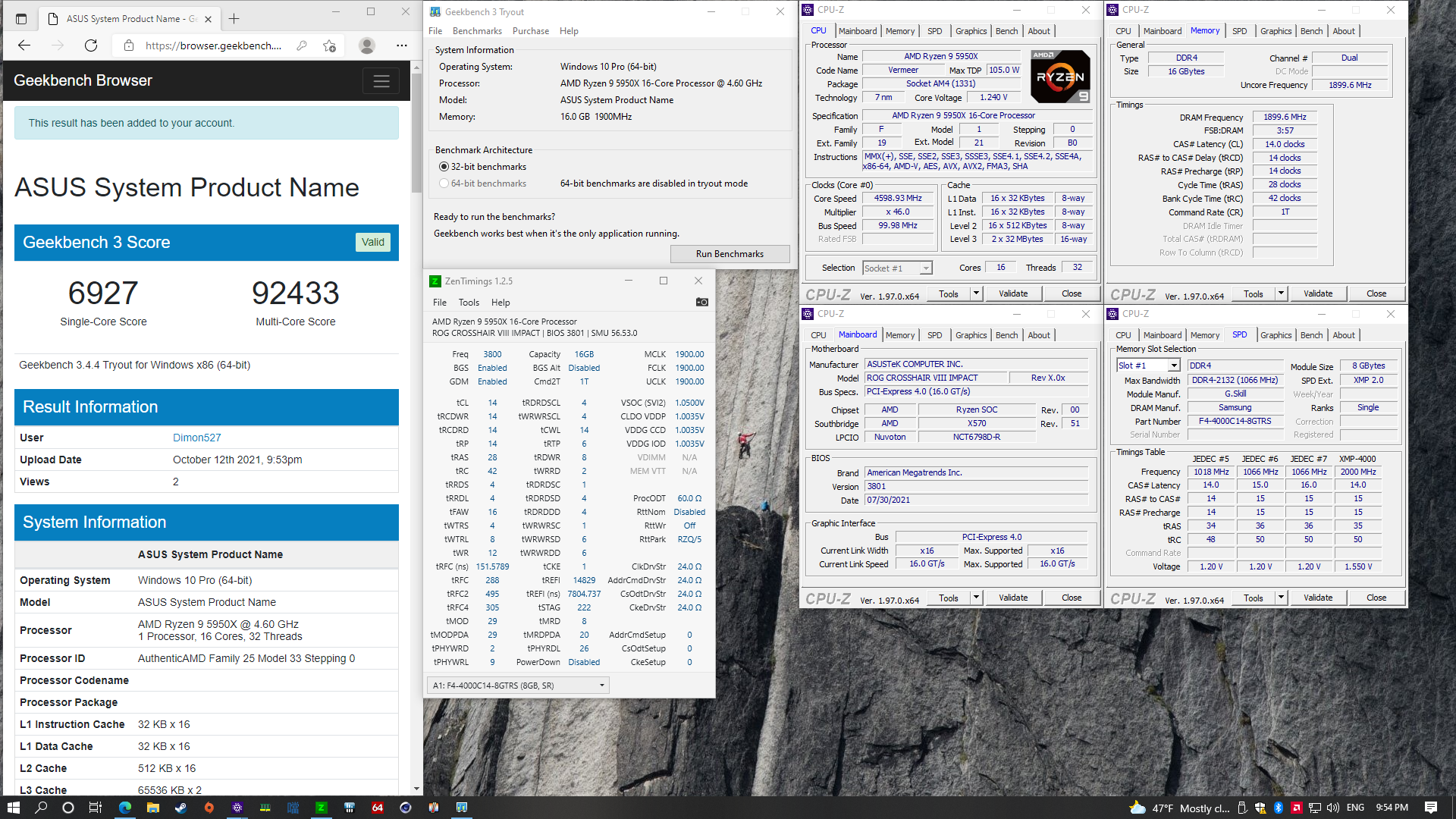The width and height of the screenshot is (1456, 819).
Task: Open AIDA64 from taskbar
Action: pos(377,808)
